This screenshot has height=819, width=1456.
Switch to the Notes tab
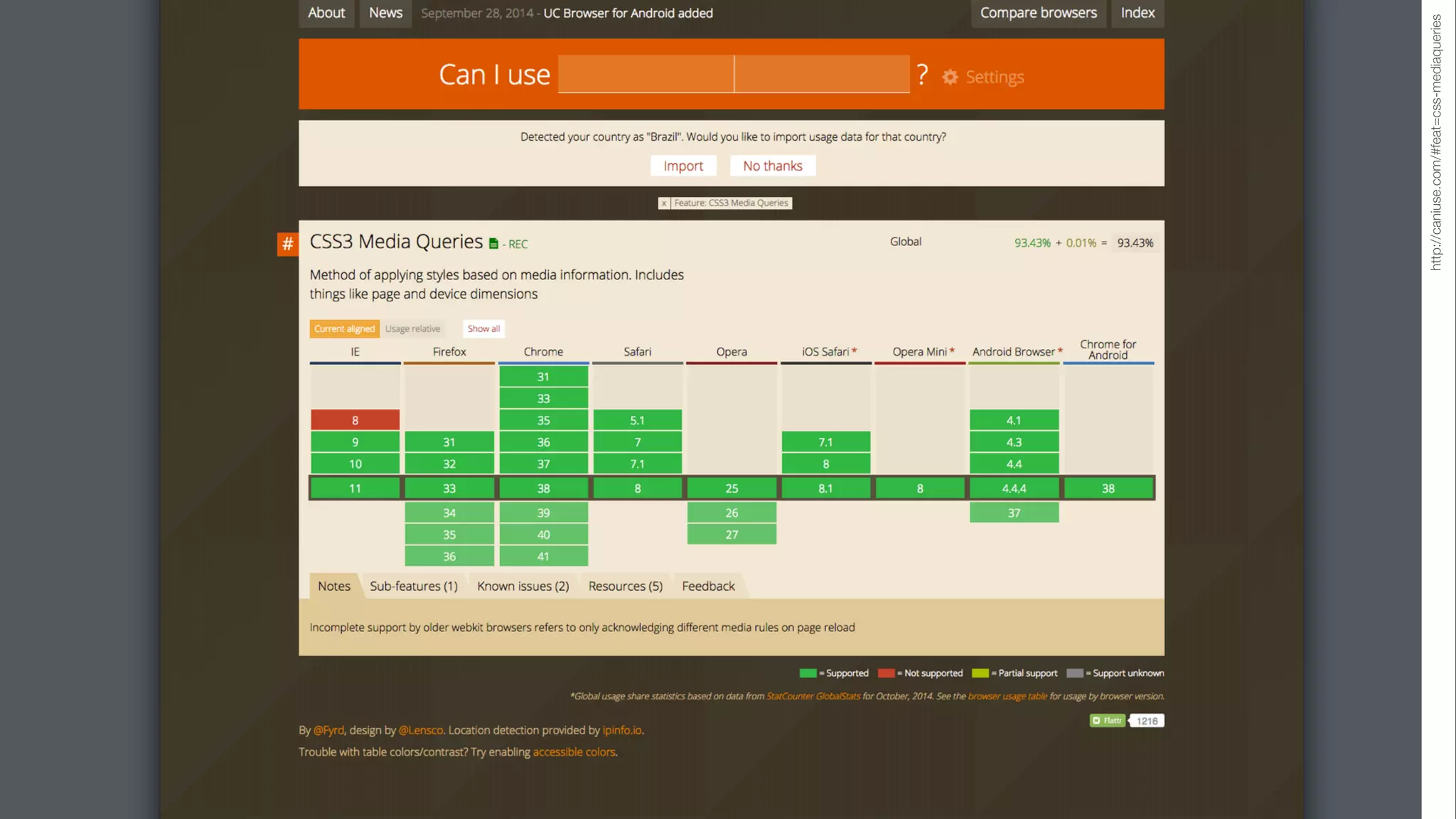(x=334, y=586)
